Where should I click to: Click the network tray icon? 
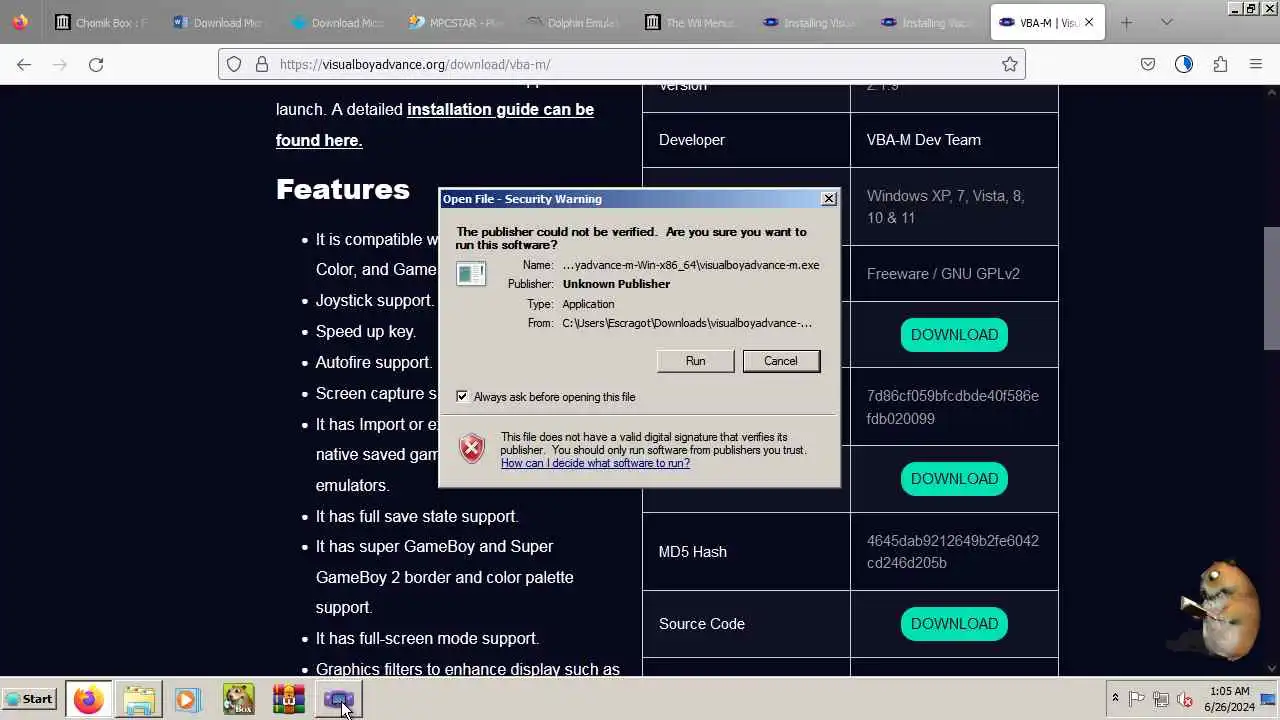[1161, 699]
